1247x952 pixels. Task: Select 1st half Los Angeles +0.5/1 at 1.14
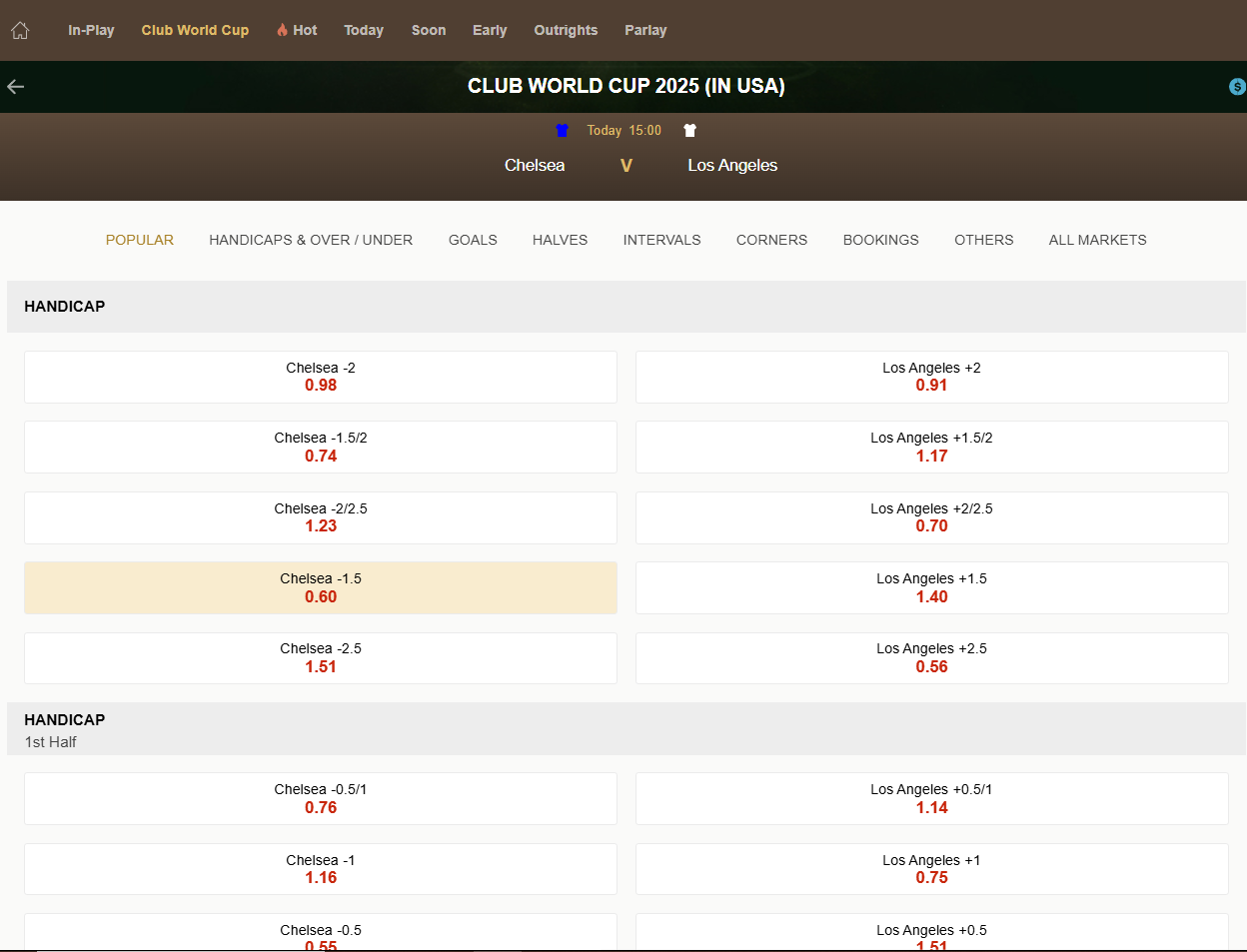tap(931, 798)
